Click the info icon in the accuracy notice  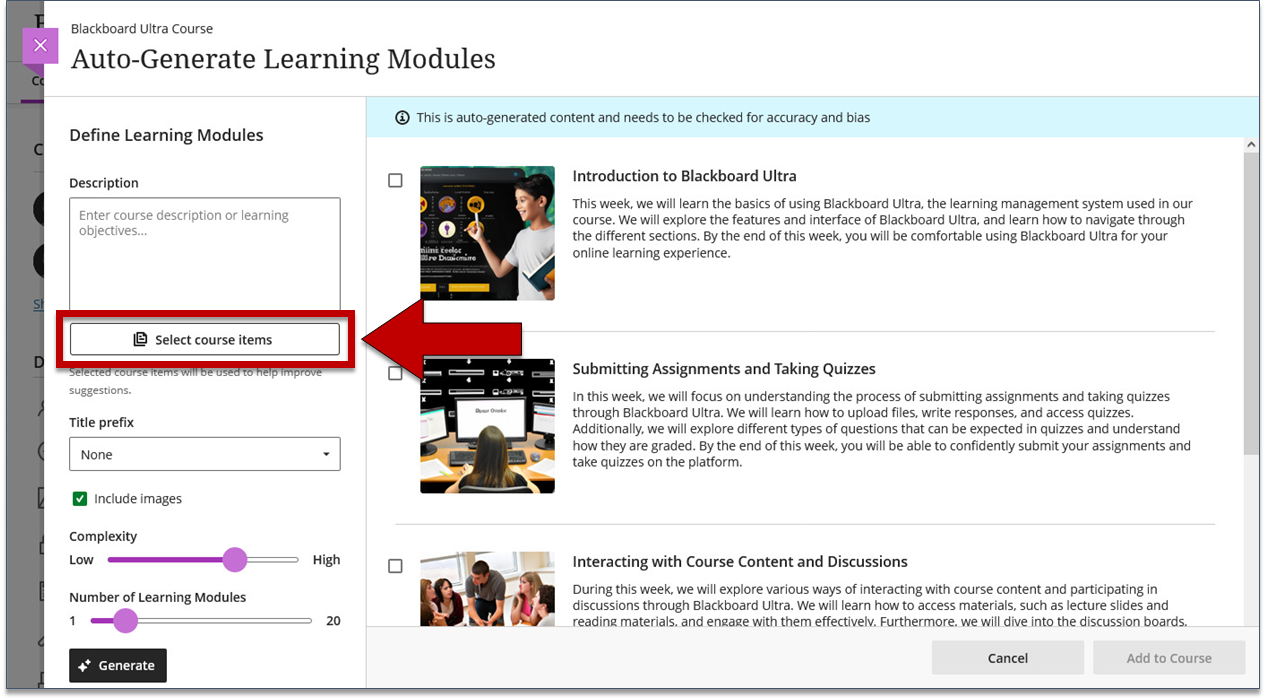pos(402,118)
